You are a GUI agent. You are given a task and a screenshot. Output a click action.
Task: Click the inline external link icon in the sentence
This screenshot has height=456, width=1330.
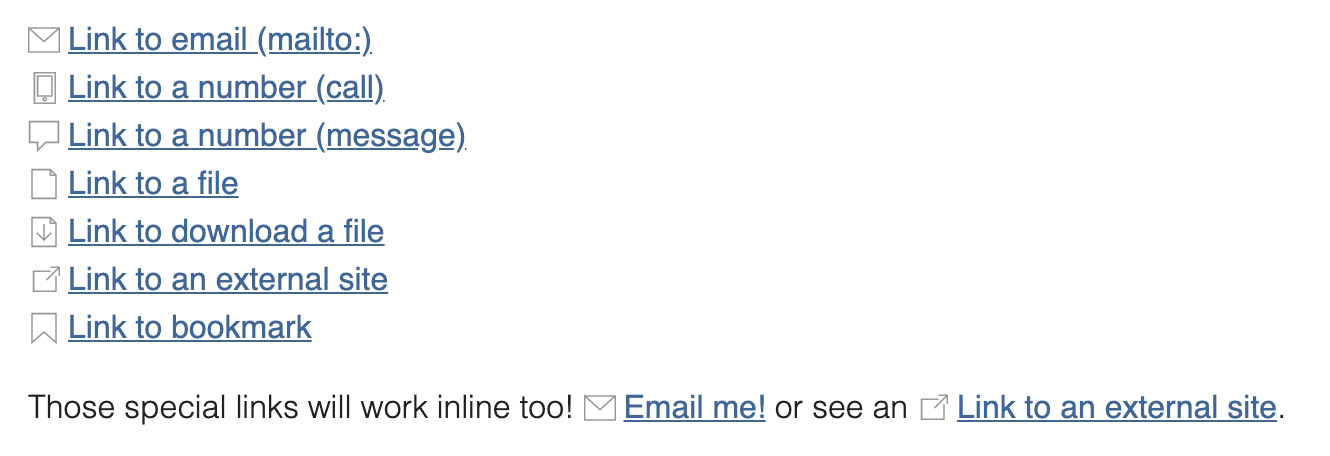coord(933,408)
